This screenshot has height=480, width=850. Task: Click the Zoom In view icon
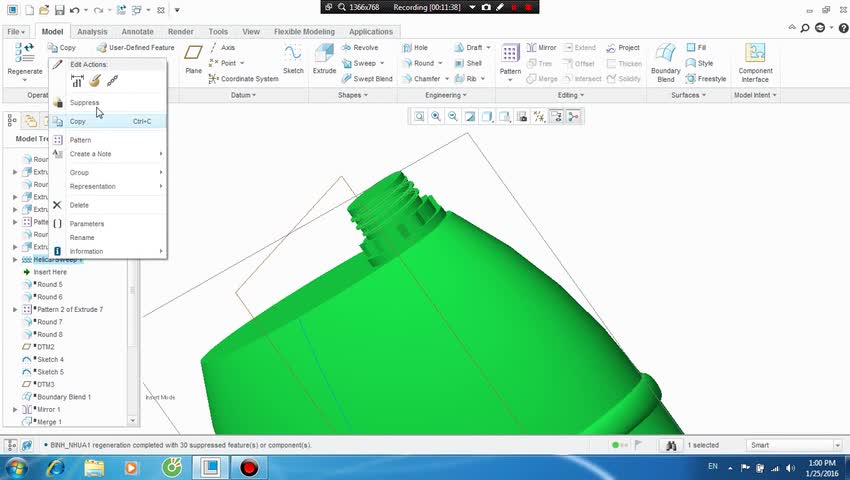click(436, 117)
